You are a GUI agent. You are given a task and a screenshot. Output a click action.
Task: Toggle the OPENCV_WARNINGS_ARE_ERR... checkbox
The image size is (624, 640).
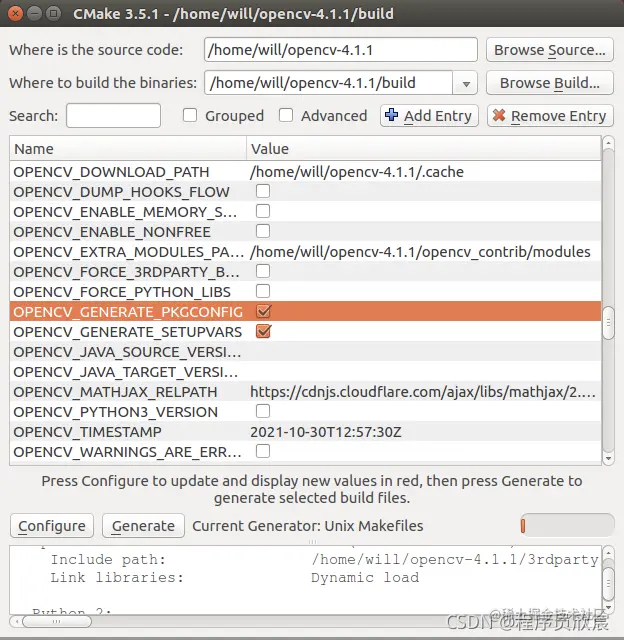[263, 451]
